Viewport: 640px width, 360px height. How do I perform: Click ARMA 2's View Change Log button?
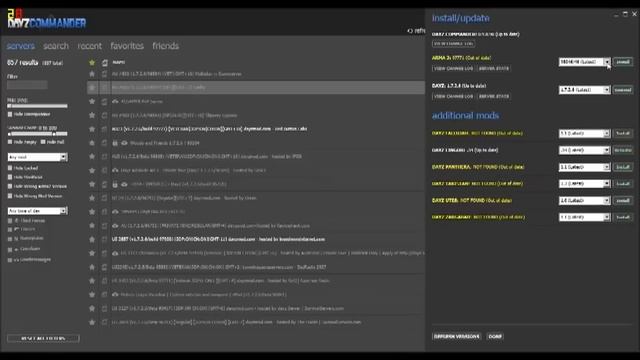pyautogui.click(x=453, y=69)
